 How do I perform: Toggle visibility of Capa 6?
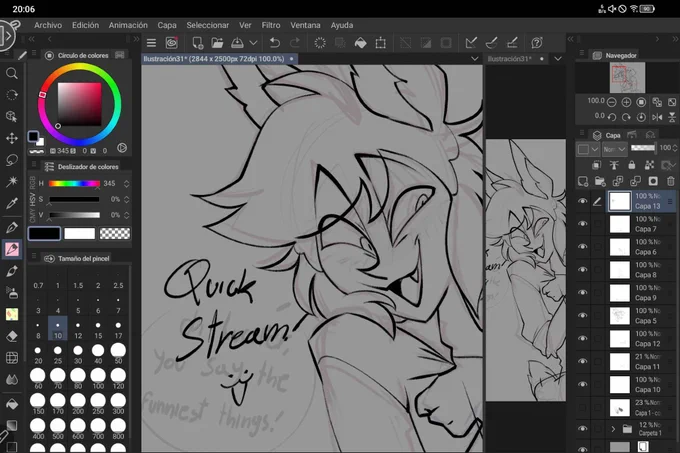(x=583, y=247)
